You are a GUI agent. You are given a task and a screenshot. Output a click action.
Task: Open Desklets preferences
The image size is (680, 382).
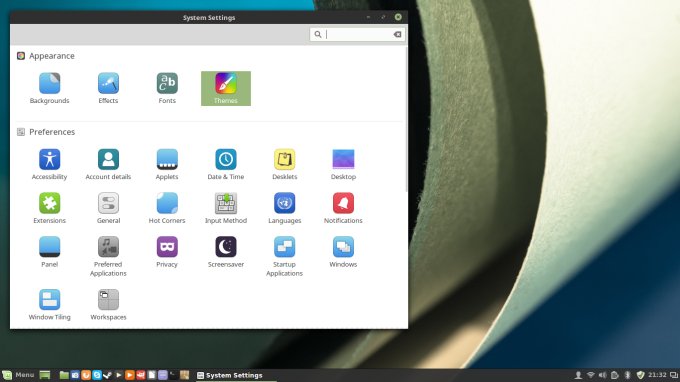click(x=284, y=165)
